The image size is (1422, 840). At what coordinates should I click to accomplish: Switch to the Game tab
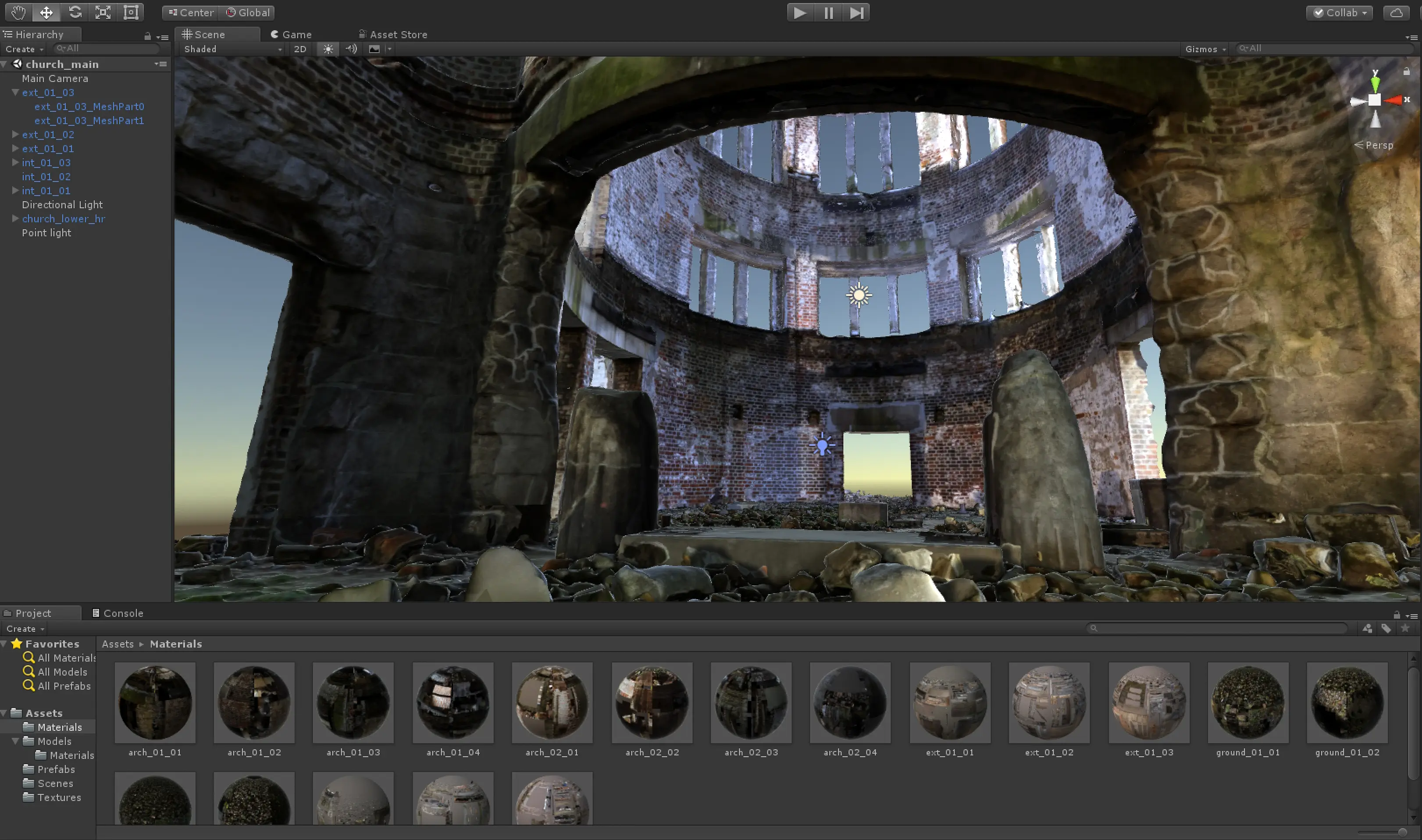coord(291,35)
